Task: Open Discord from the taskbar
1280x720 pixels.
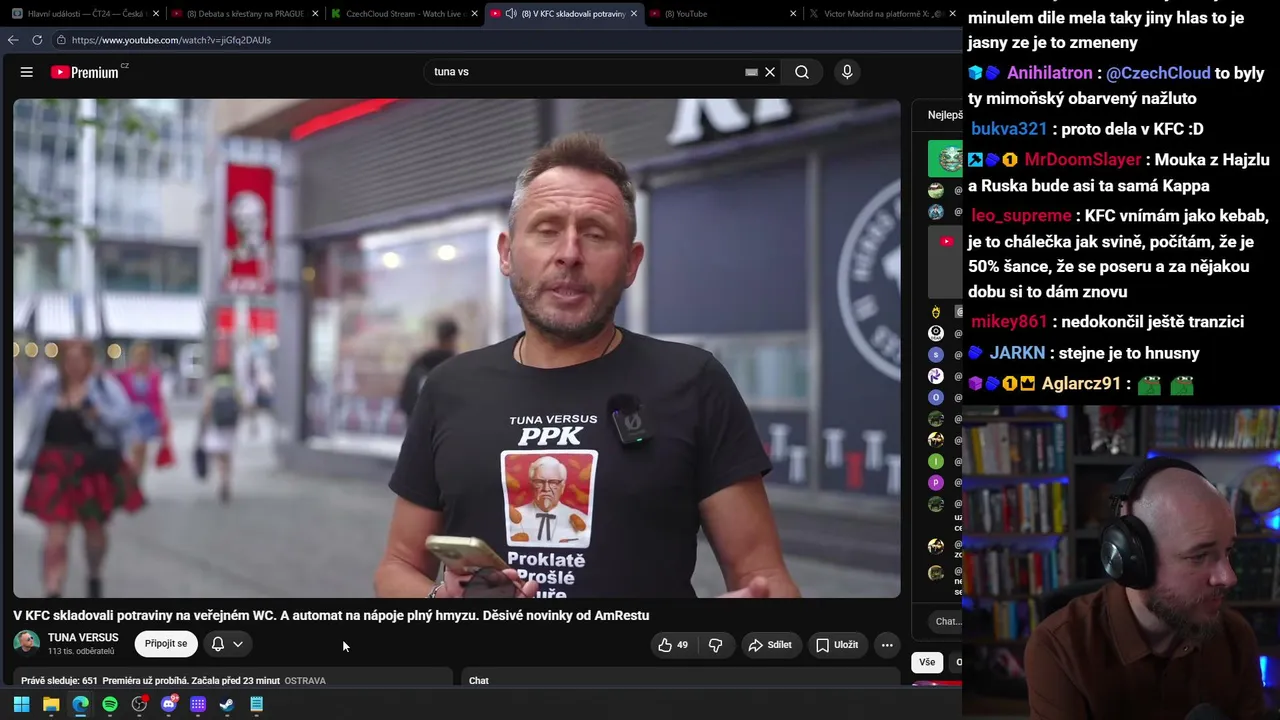Action: pos(169,704)
